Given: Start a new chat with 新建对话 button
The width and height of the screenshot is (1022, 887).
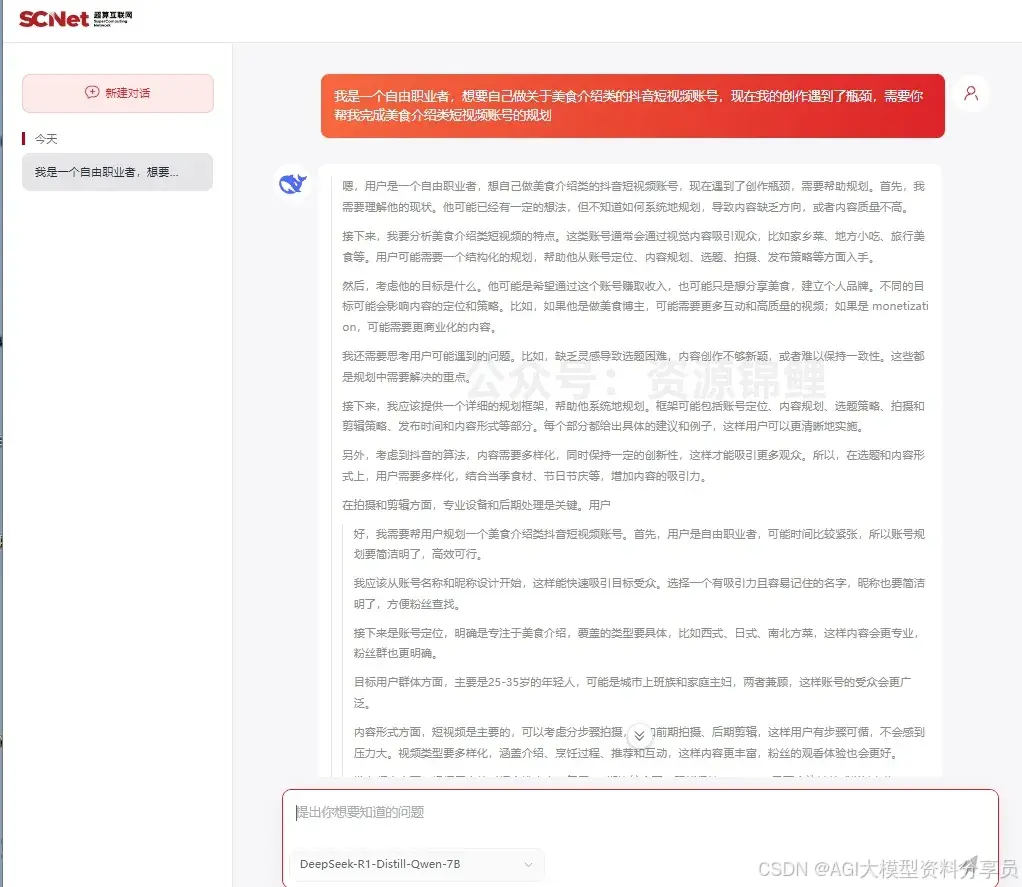Looking at the screenshot, I should [118, 93].
